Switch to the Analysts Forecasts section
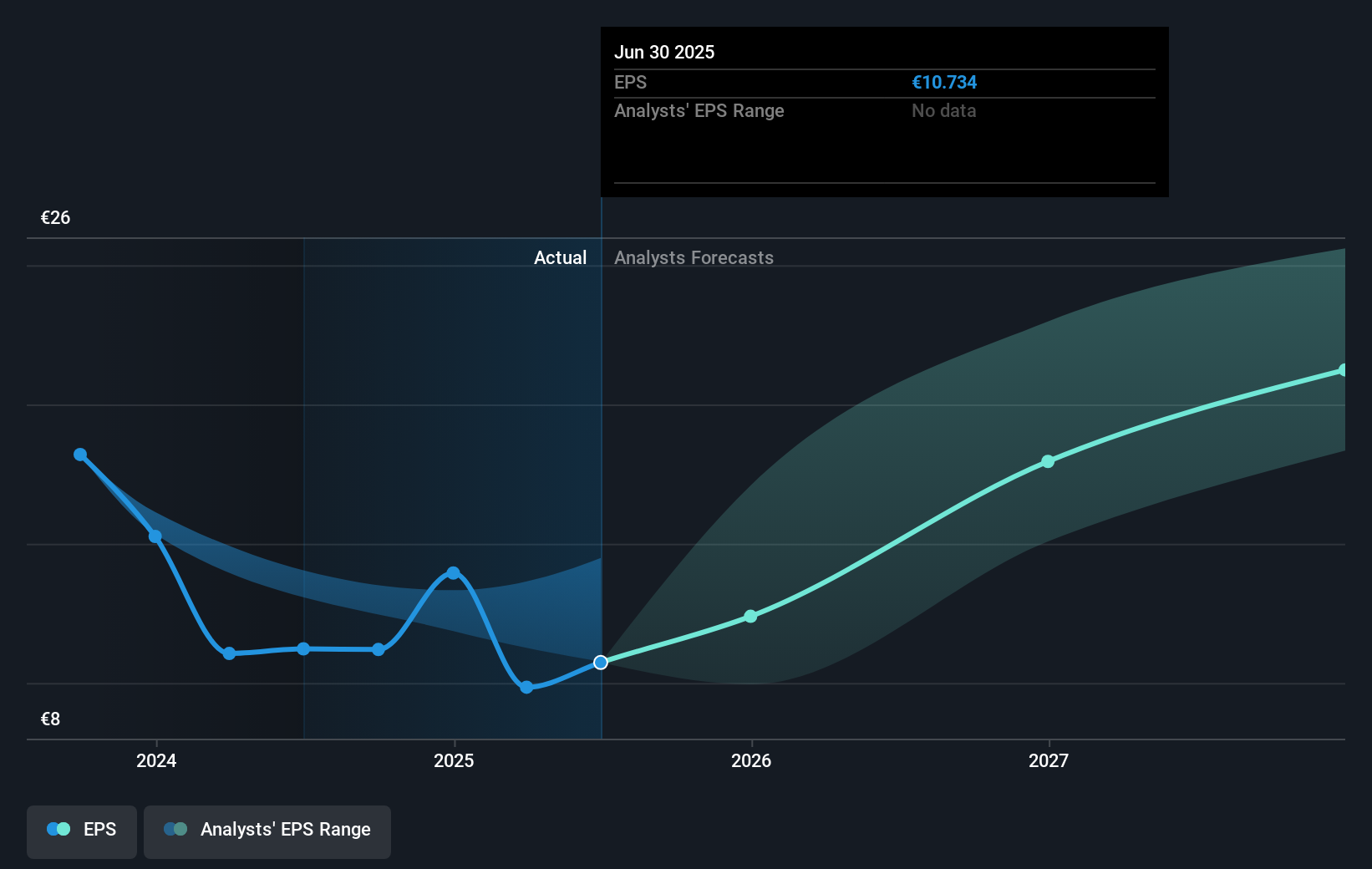This screenshot has height=869, width=1372. point(694,257)
